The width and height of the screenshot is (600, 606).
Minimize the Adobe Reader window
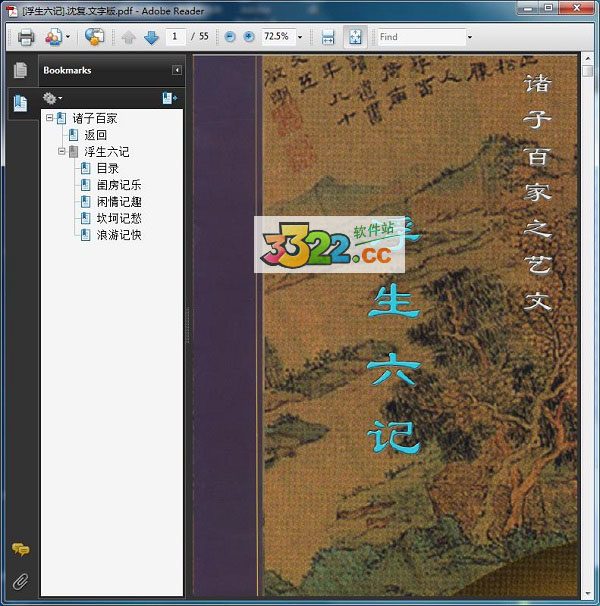[x=528, y=8]
